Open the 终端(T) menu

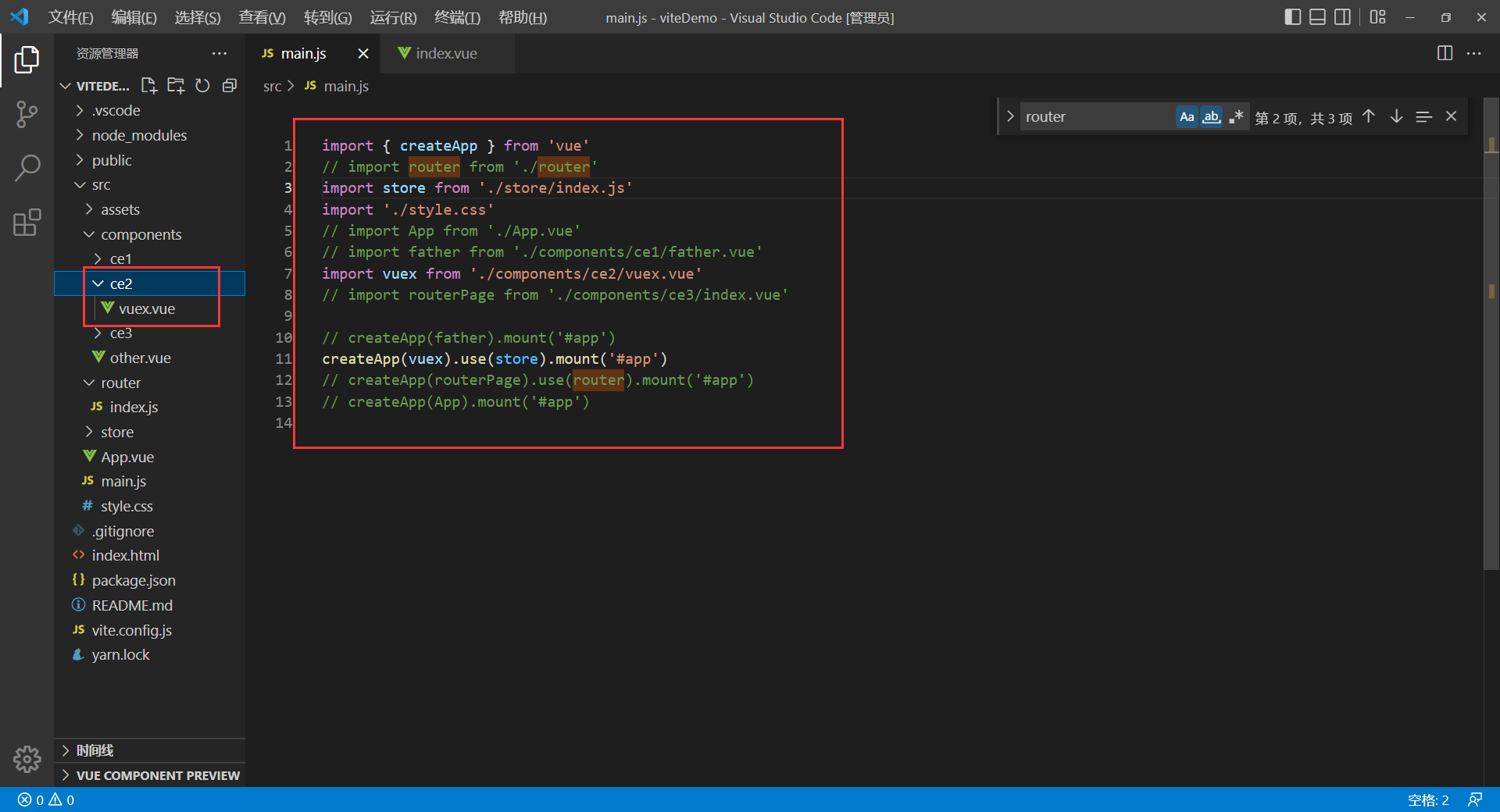[x=458, y=17]
